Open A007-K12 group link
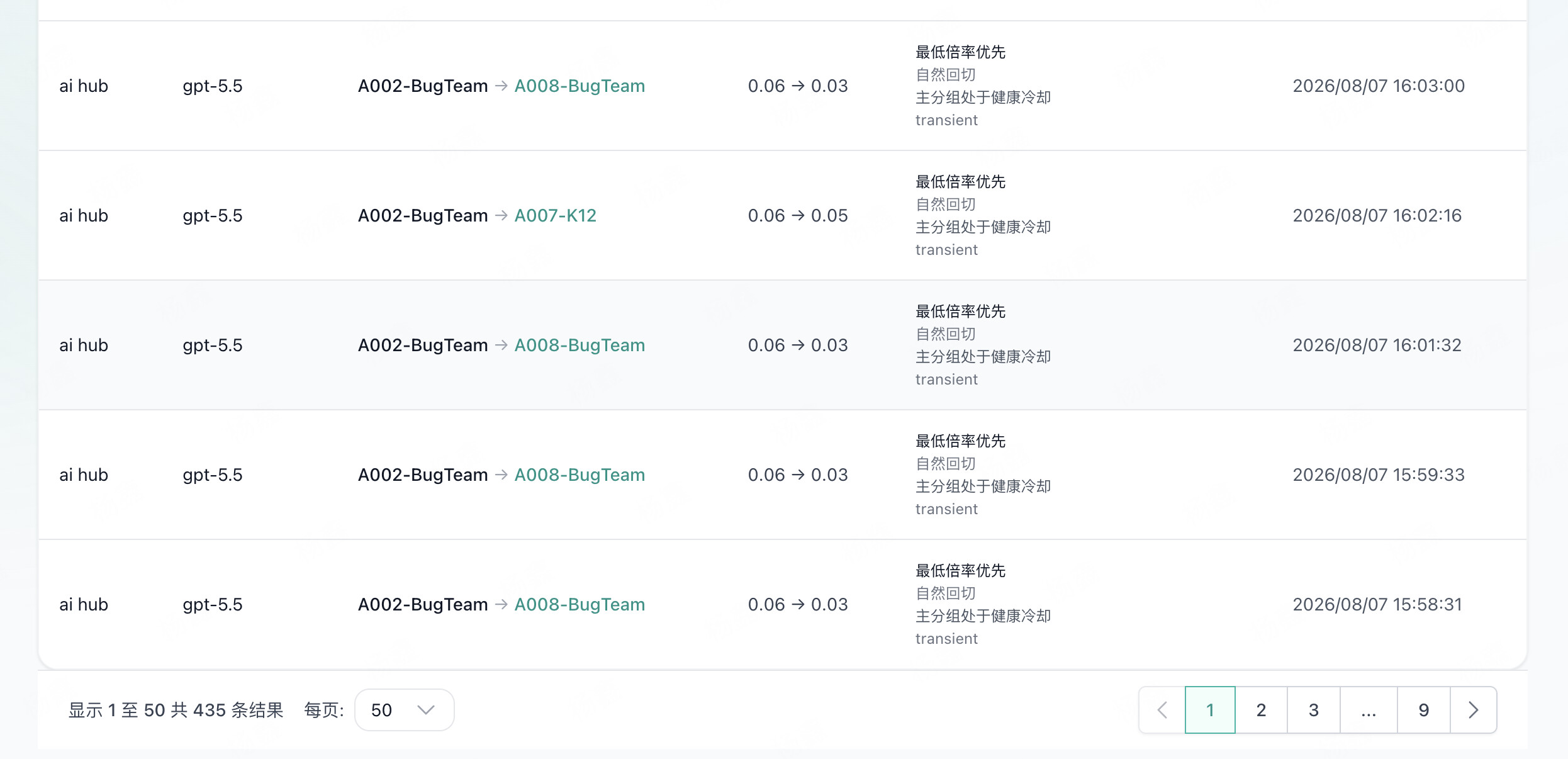1568x759 pixels. (x=555, y=215)
